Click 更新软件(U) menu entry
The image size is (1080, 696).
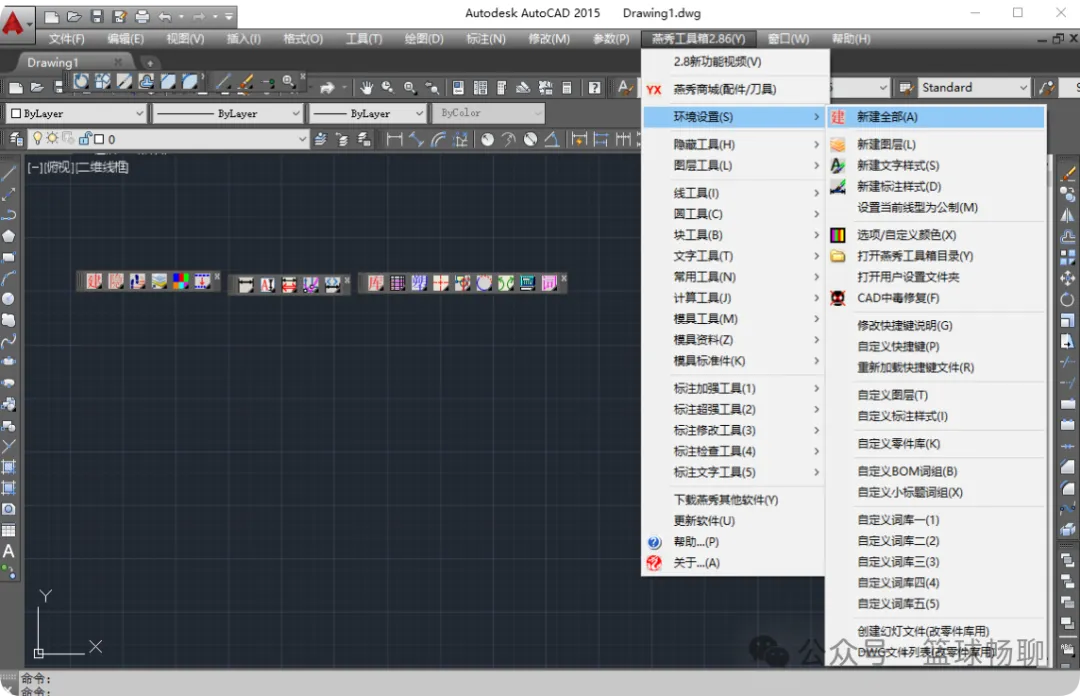point(733,521)
